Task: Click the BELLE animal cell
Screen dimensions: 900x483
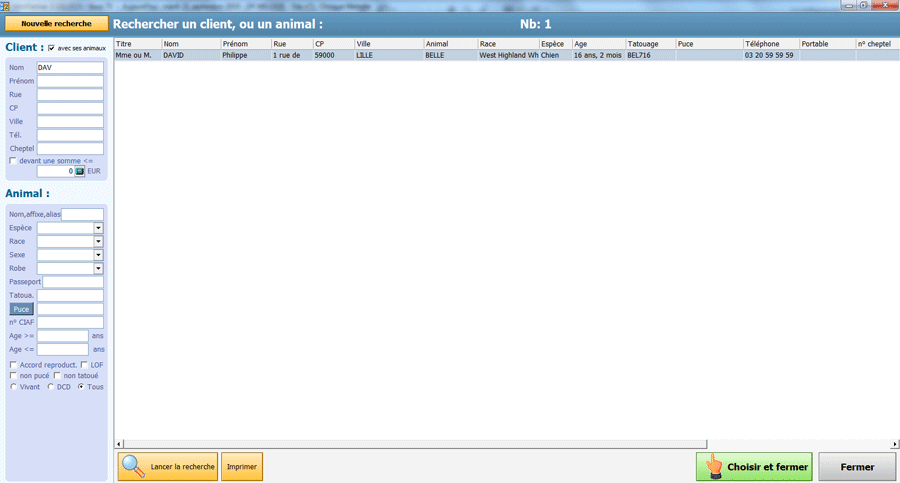Action: (x=451, y=55)
